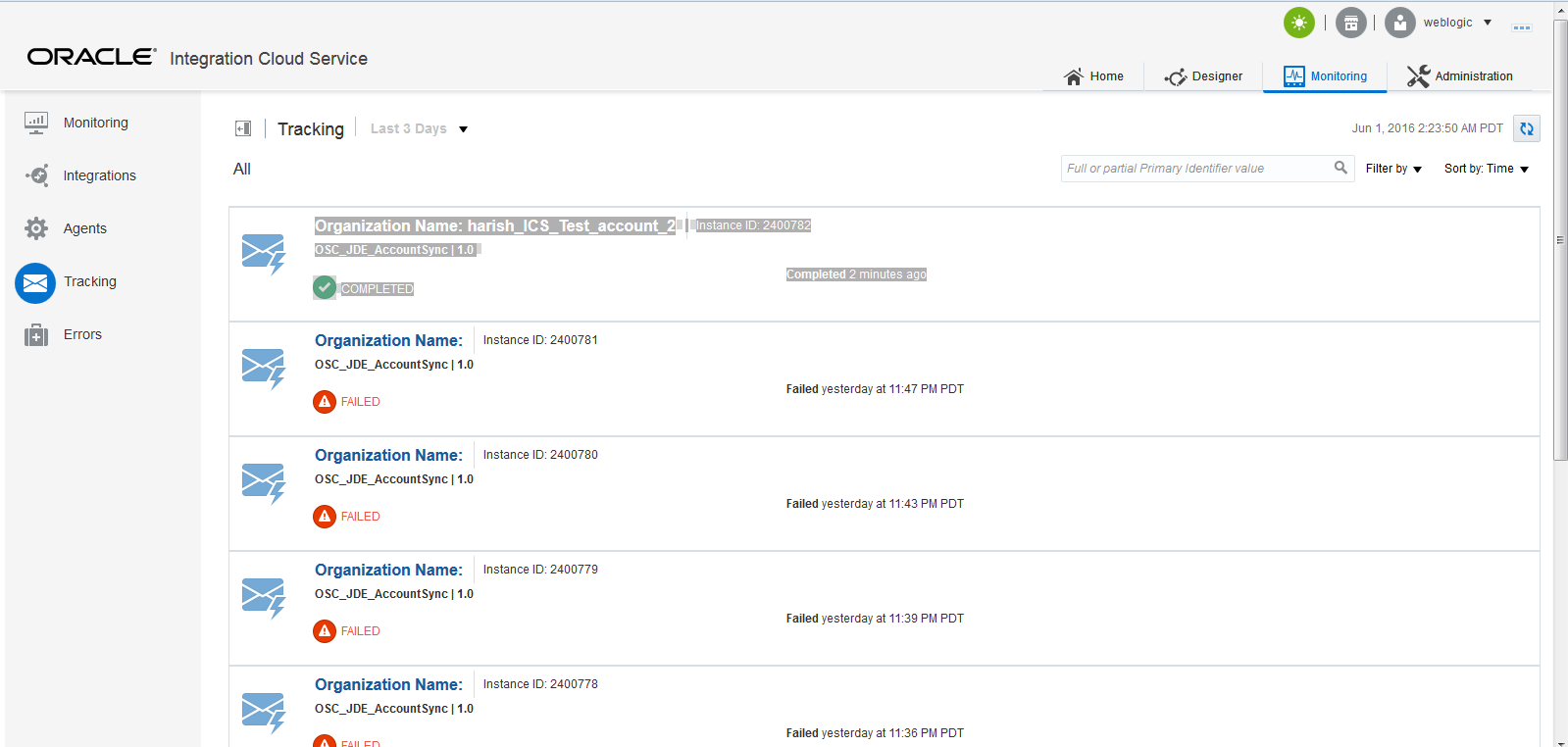Click FAILED warning icon for instance 2400779
1568x747 pixels.
click(x=325, y=631)
